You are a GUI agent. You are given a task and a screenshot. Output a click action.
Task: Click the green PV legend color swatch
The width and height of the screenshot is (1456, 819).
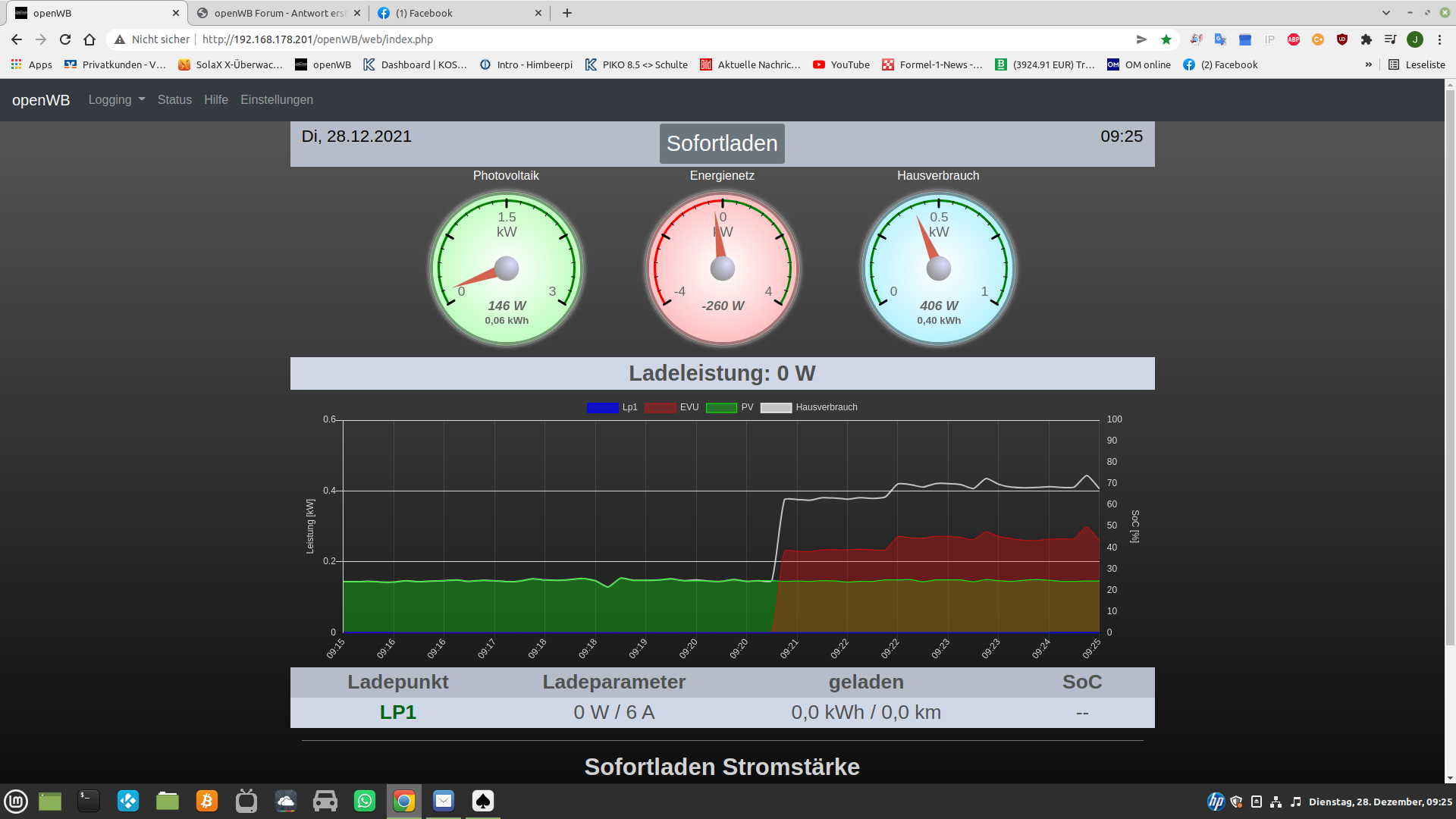tap(721, 407)
